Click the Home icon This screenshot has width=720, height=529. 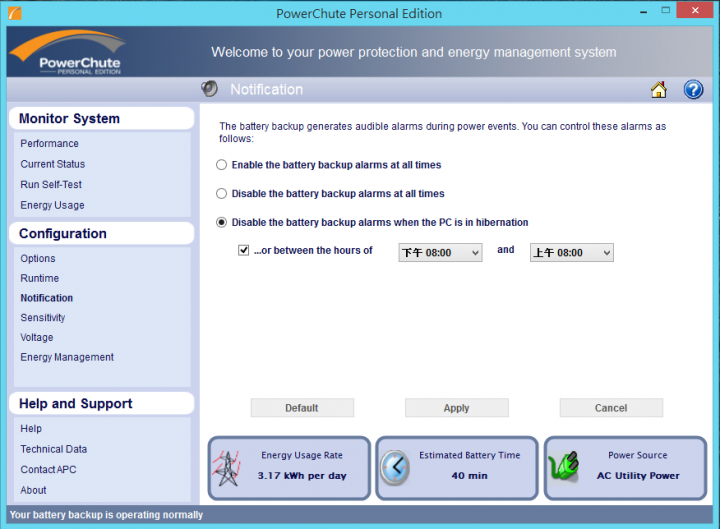(658, 90)
